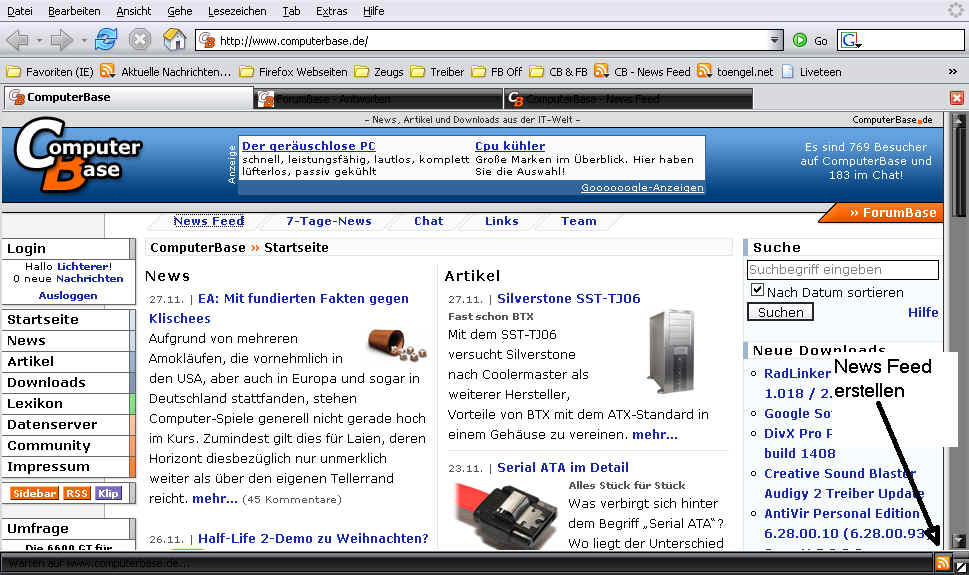Open the Lesezeichen menu

pos(237,11)
